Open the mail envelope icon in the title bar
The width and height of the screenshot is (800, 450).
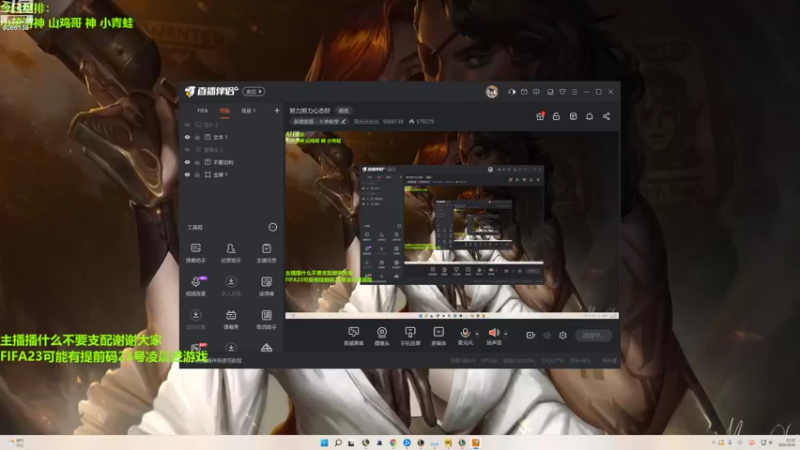pyautogui.click(x=524, y=92)
